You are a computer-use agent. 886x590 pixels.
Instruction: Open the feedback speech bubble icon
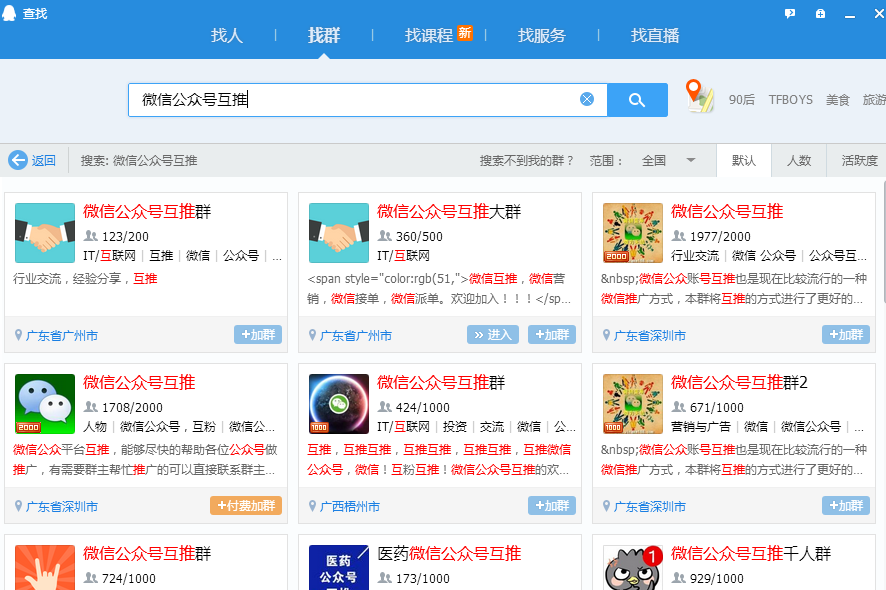790,14
